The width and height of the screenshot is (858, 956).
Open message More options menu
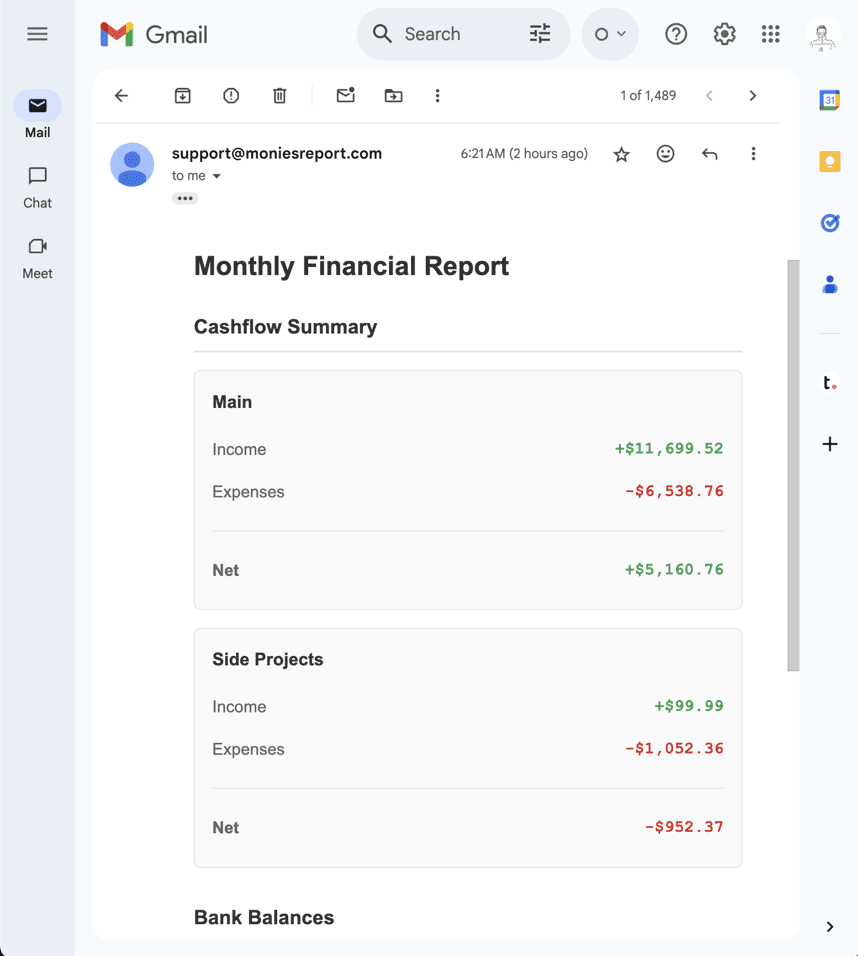(x=753, y=154)
